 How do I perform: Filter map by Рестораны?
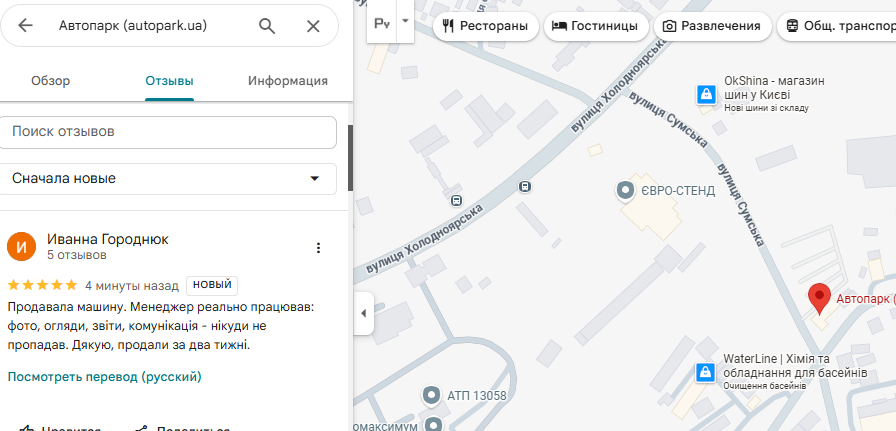(x=485, y=26)
